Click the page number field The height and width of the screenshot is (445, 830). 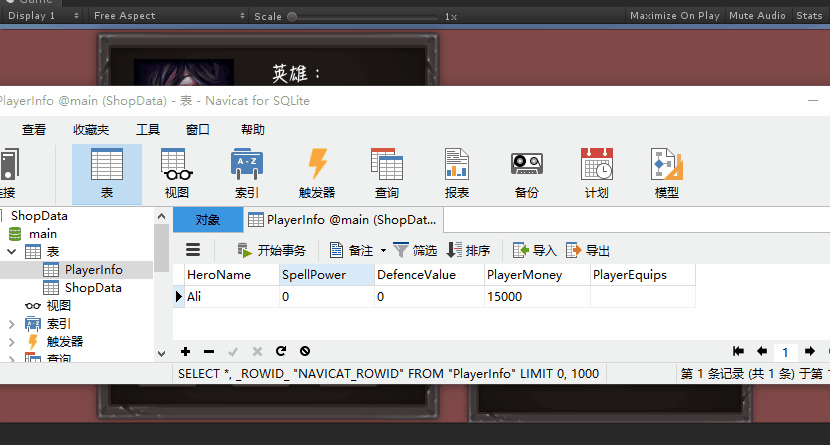click(x=786, y=352)
